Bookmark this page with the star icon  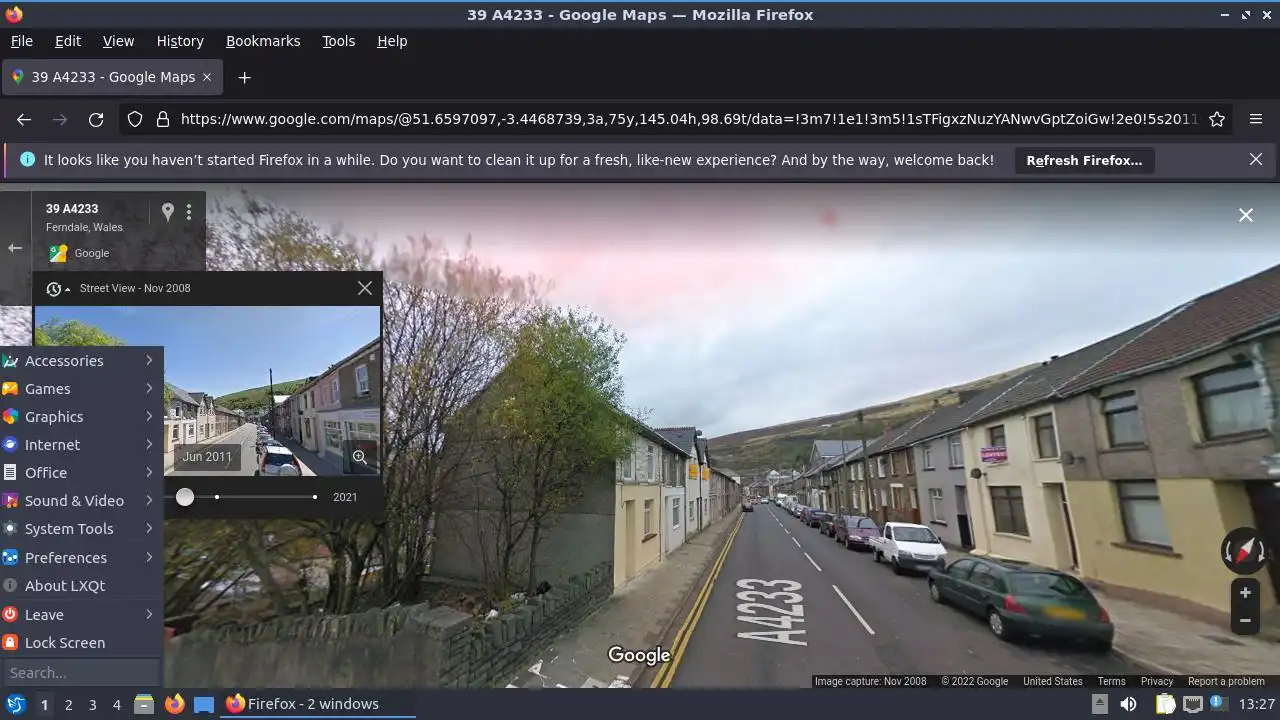[x=1217, y=119]
